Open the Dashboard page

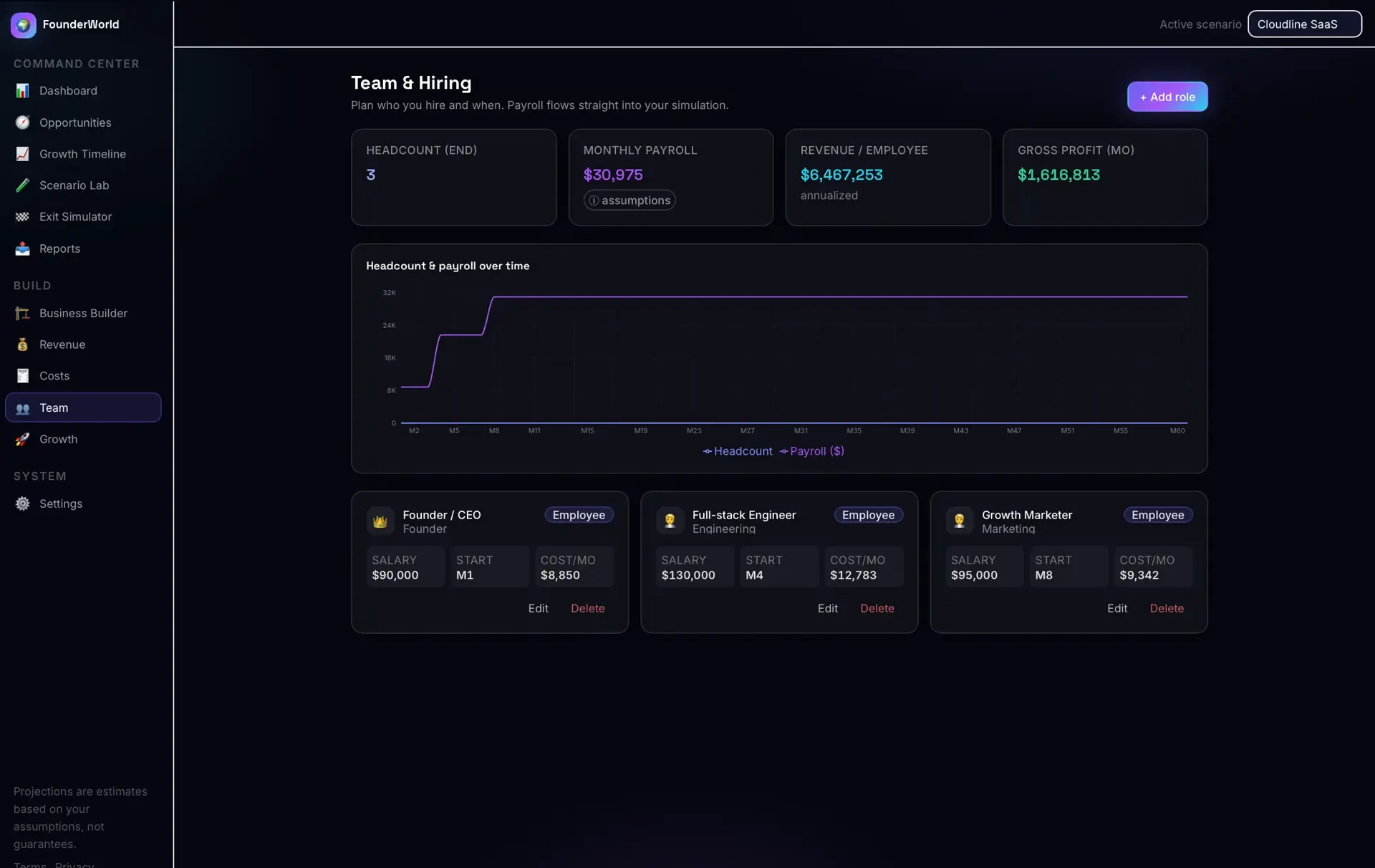pos(83,91)
